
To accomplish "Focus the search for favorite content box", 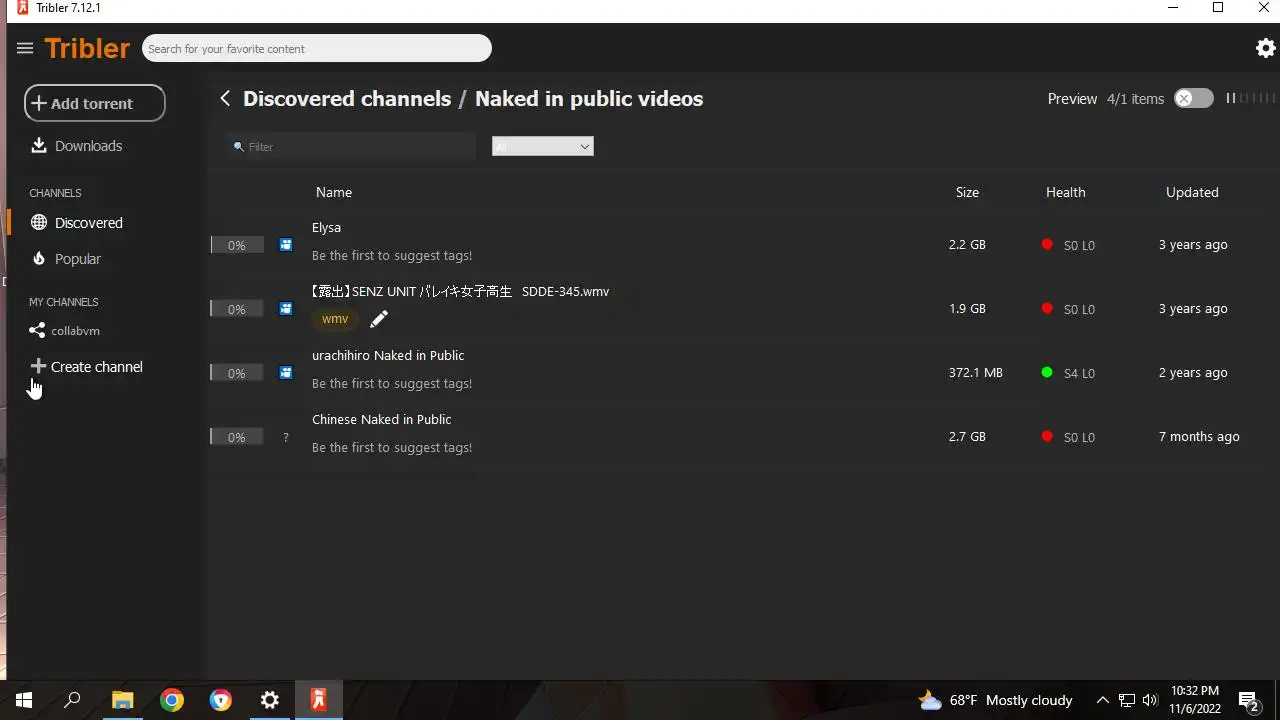I will tap(317, 48).
